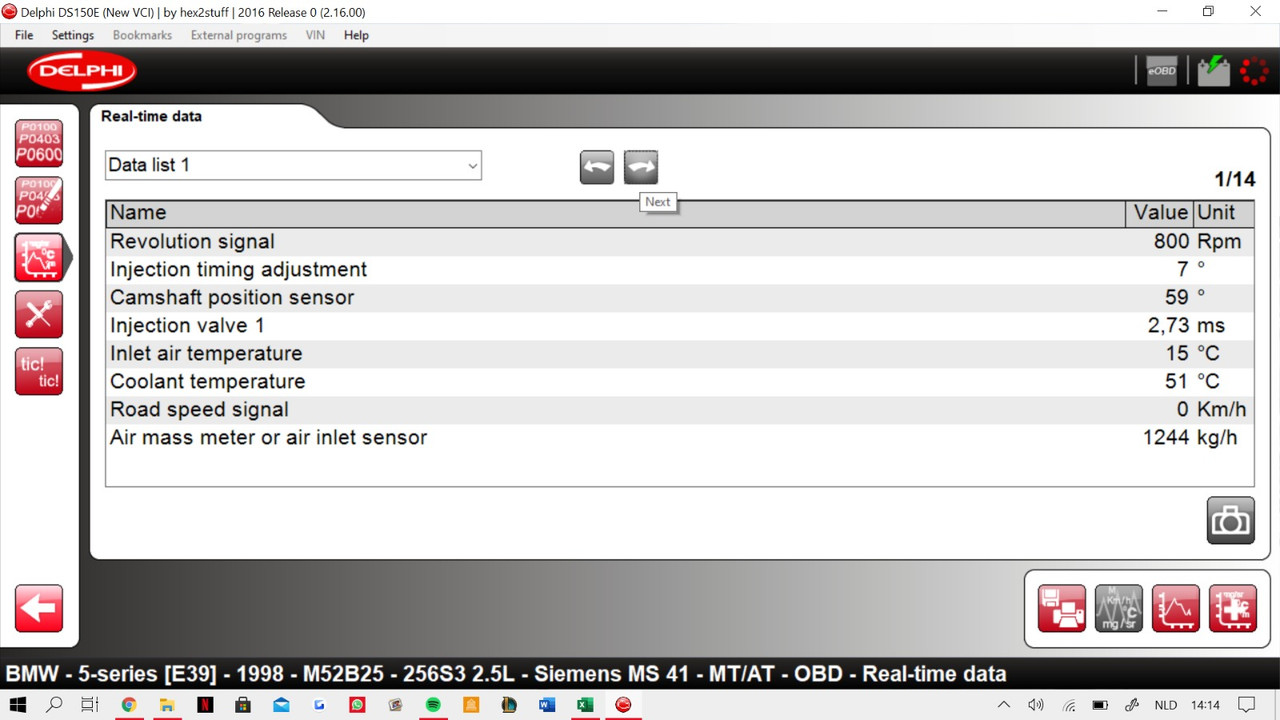Select the Revolution signal row
This screenshot has height=720, width=1280.
coord(680,241)
